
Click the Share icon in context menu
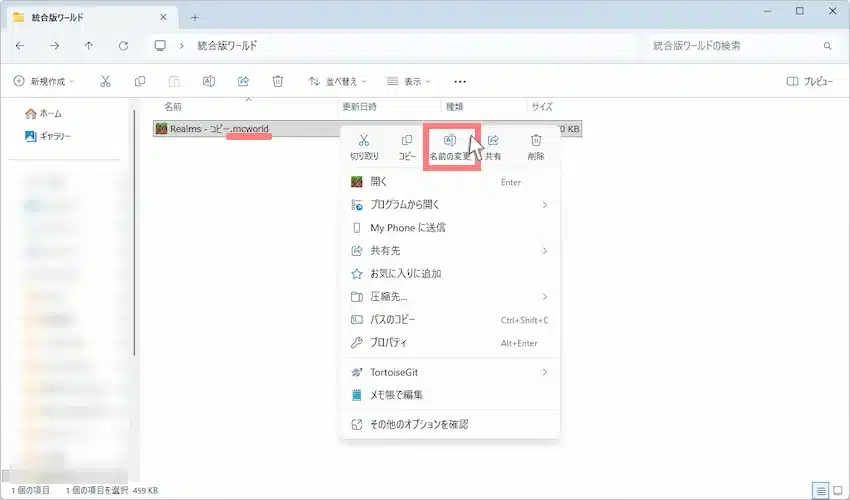click(x=493, y=141)
